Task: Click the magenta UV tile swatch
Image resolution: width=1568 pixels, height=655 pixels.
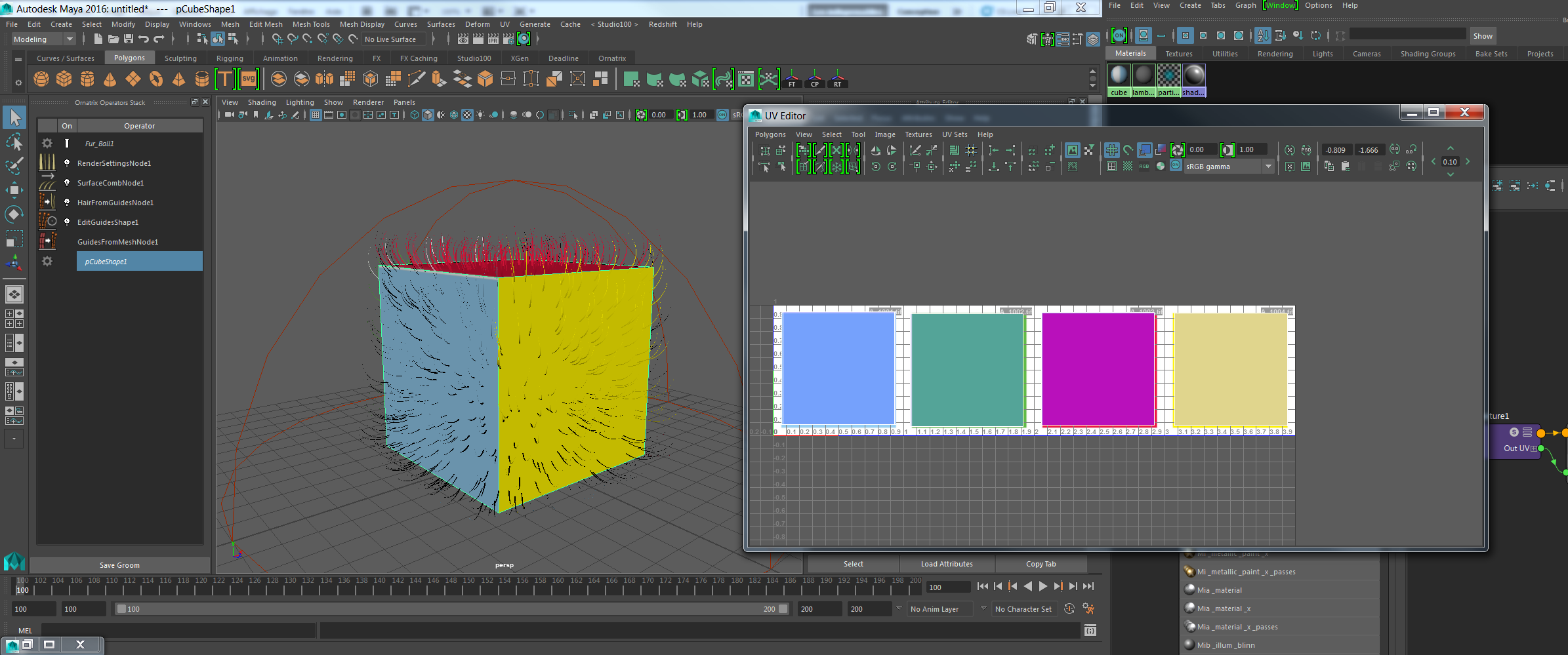Action: 1098,369
